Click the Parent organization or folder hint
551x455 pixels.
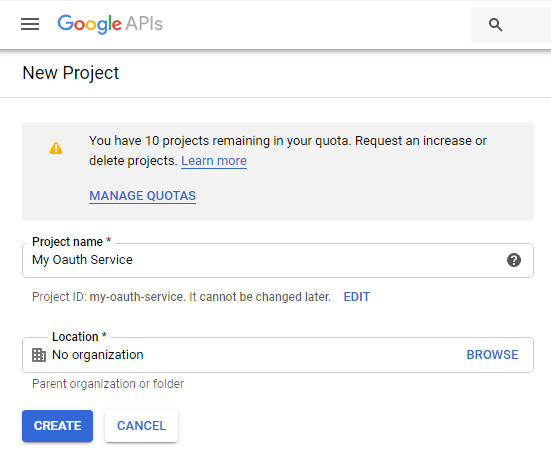(108, 384)
